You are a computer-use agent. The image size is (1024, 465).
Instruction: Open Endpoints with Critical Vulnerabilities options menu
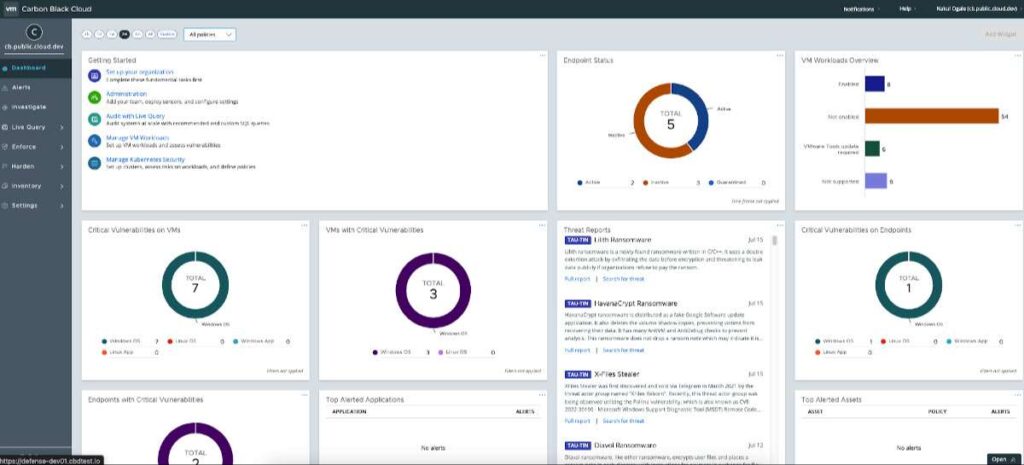pos(304,395)
